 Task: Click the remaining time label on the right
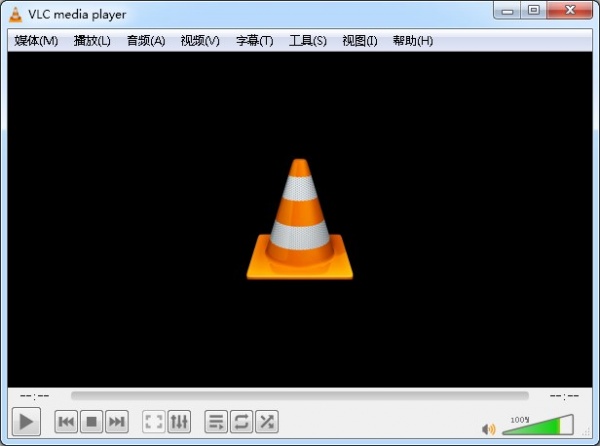[x=564, y=396]
